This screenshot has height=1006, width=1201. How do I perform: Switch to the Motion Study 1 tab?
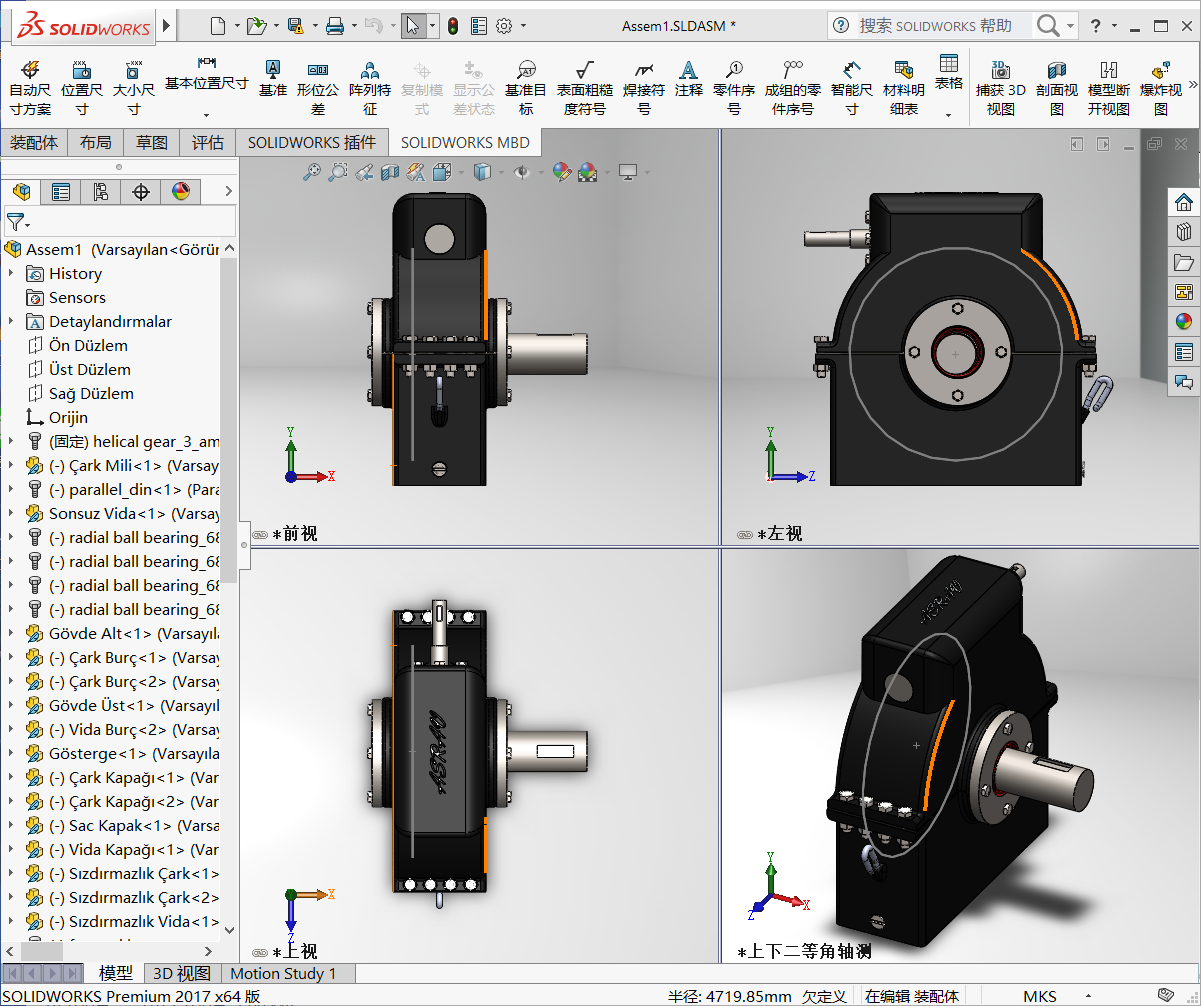284,973
